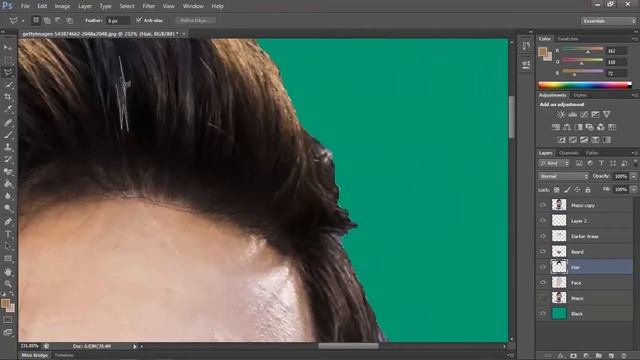Toggle the Anti-alias checkbox
The height and width of the screenshot is (360, 640).
(139, 20)
